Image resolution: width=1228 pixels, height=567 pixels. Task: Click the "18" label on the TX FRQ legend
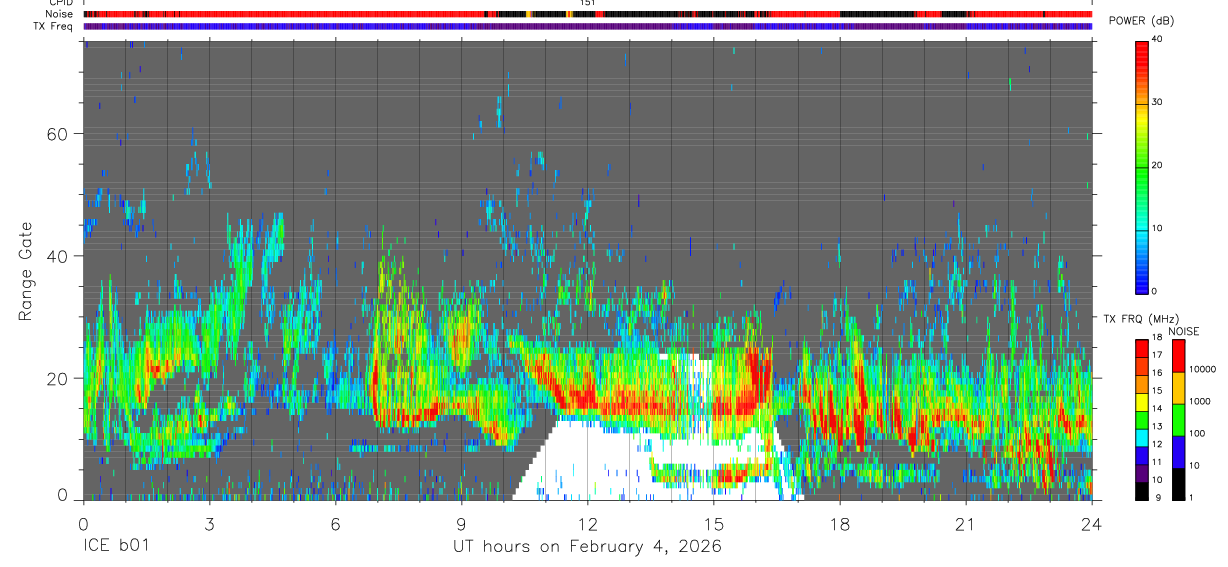click(x=1157, y=337)
